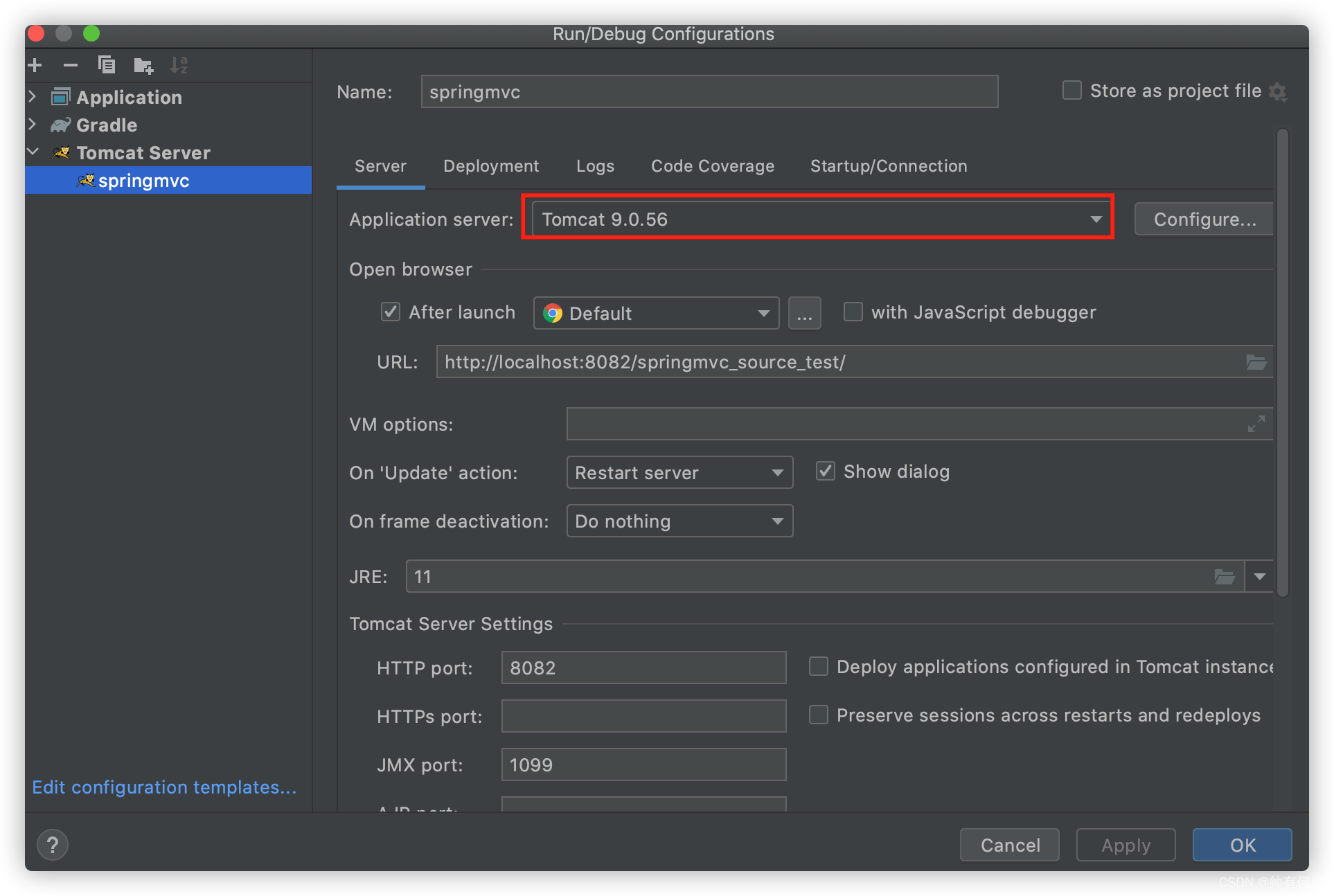Click the Configure... button

1204,219
